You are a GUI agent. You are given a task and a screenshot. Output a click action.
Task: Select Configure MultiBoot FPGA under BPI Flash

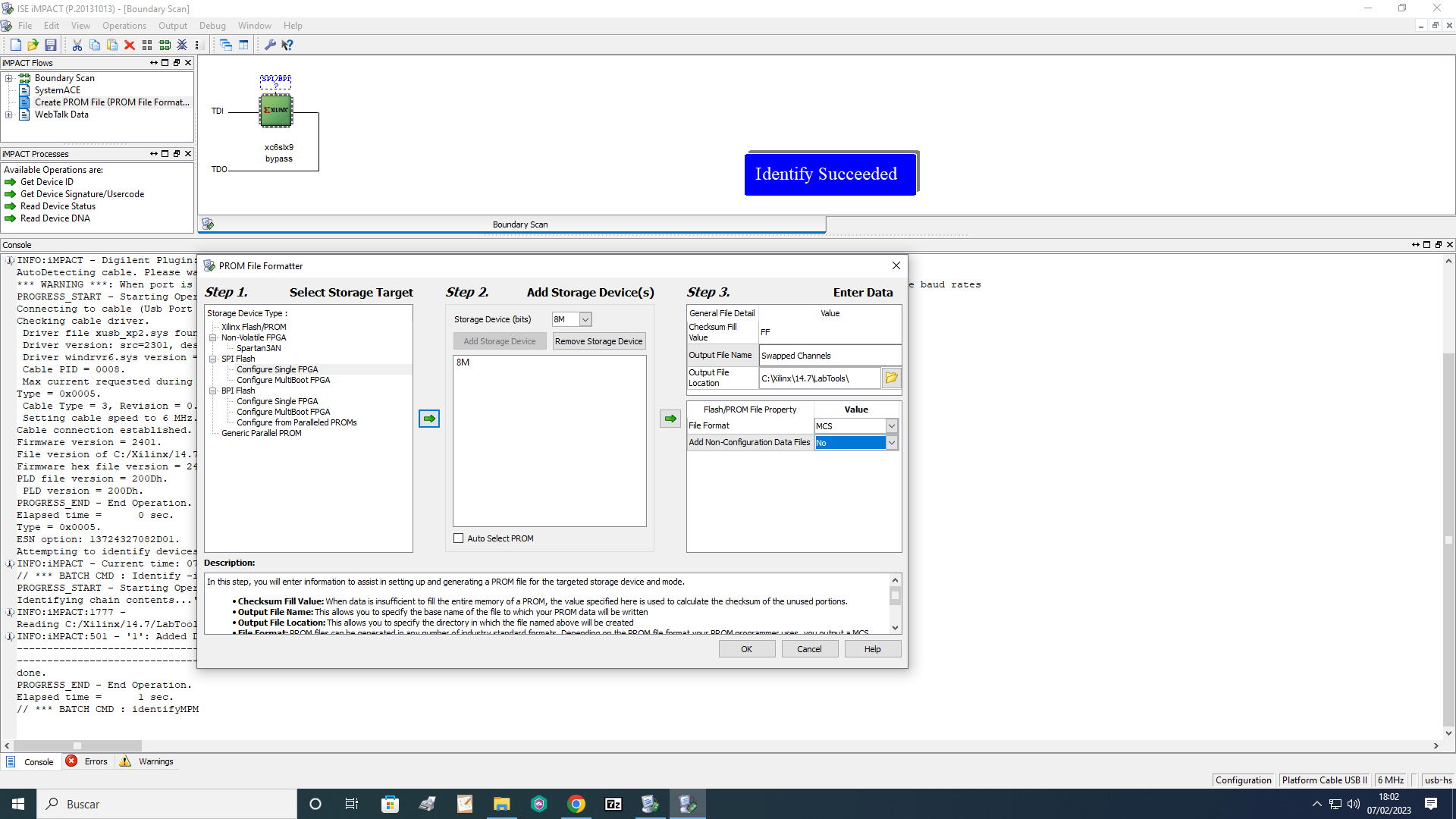[284, 413]
